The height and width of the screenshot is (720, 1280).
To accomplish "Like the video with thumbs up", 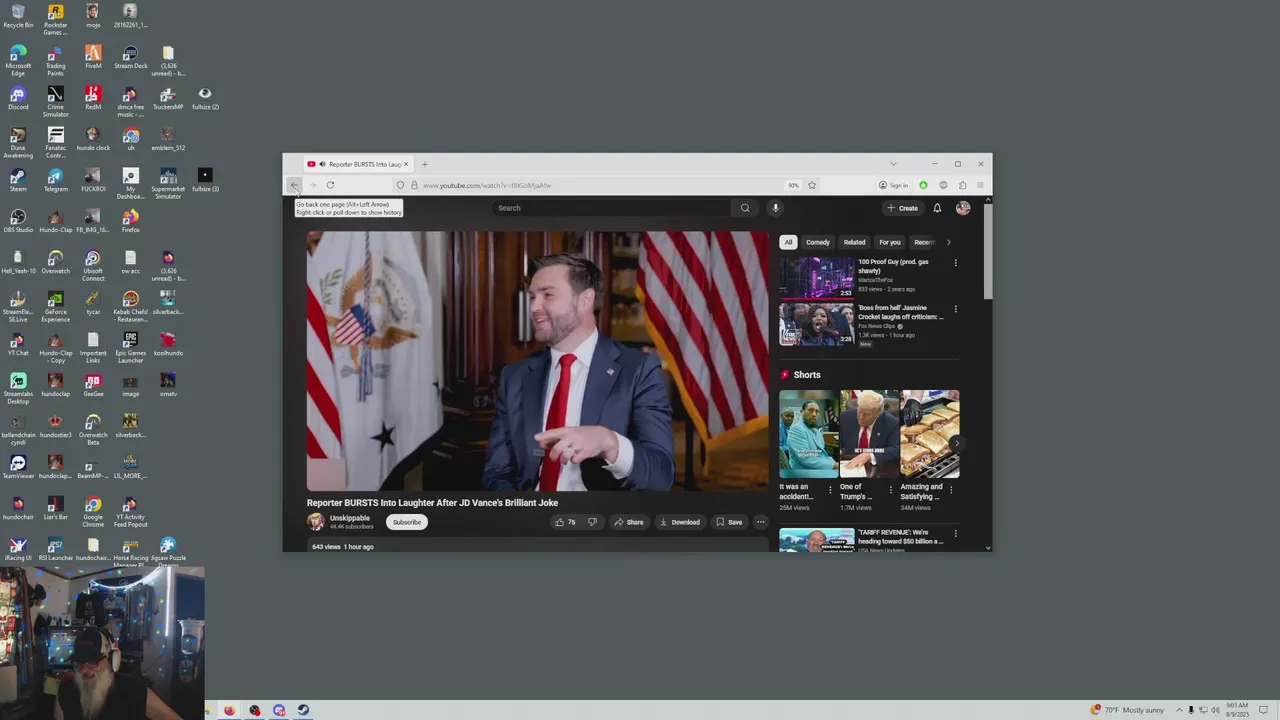I will [566, 522].
